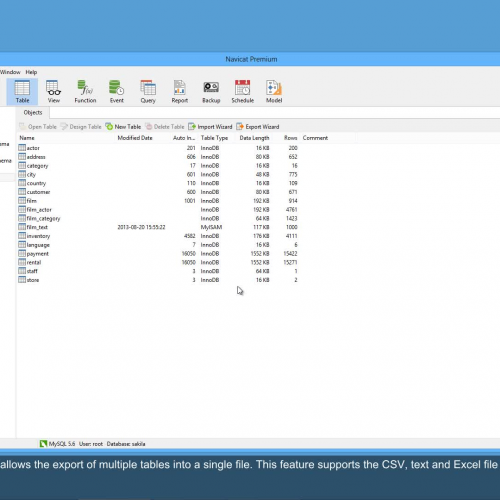Select the 'film_category' table name
500x500 pixels.
pyautogui.click(x=43, y=218)
